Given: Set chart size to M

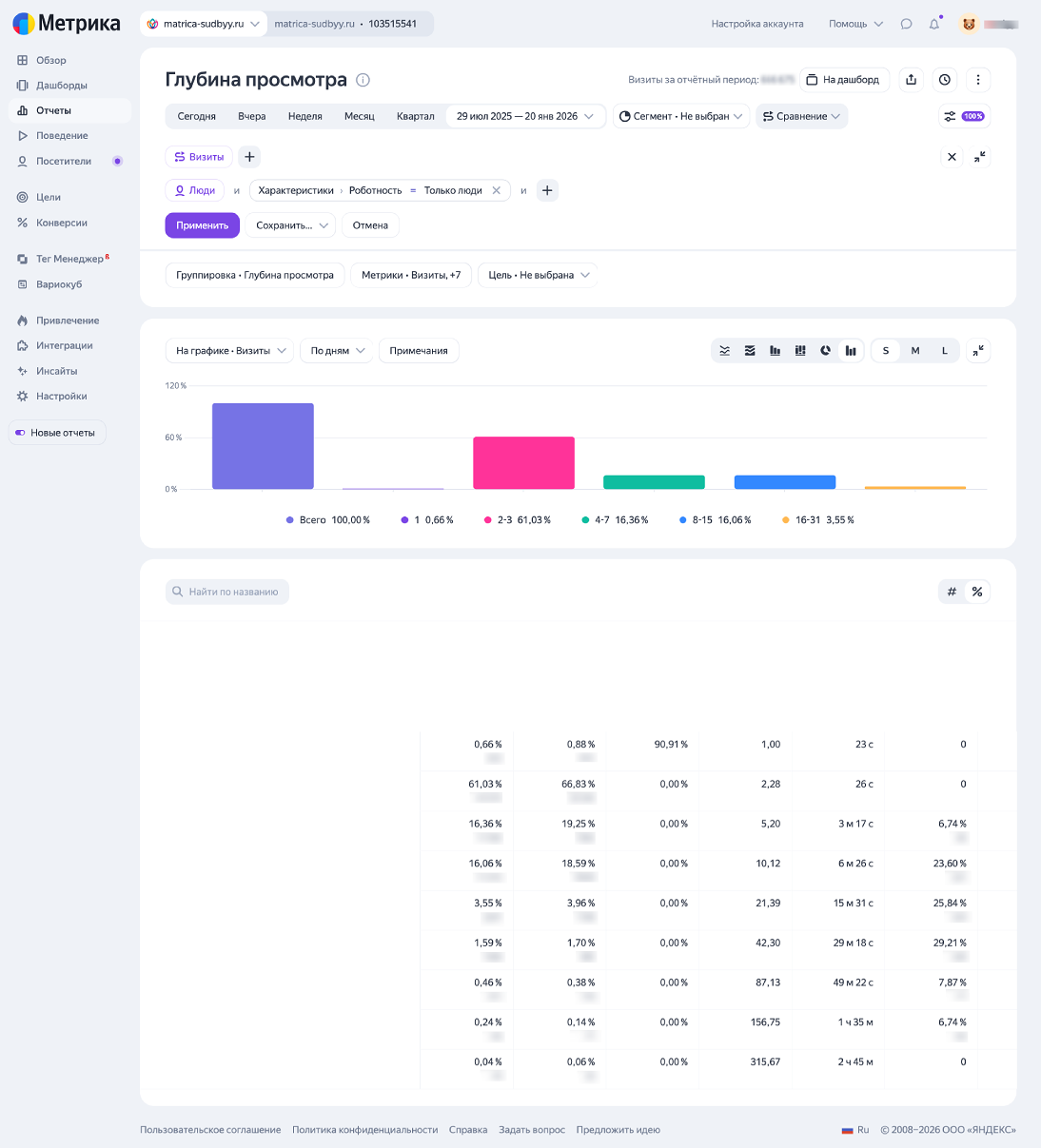Looking at the screenshot, I should tap(914, 351).
